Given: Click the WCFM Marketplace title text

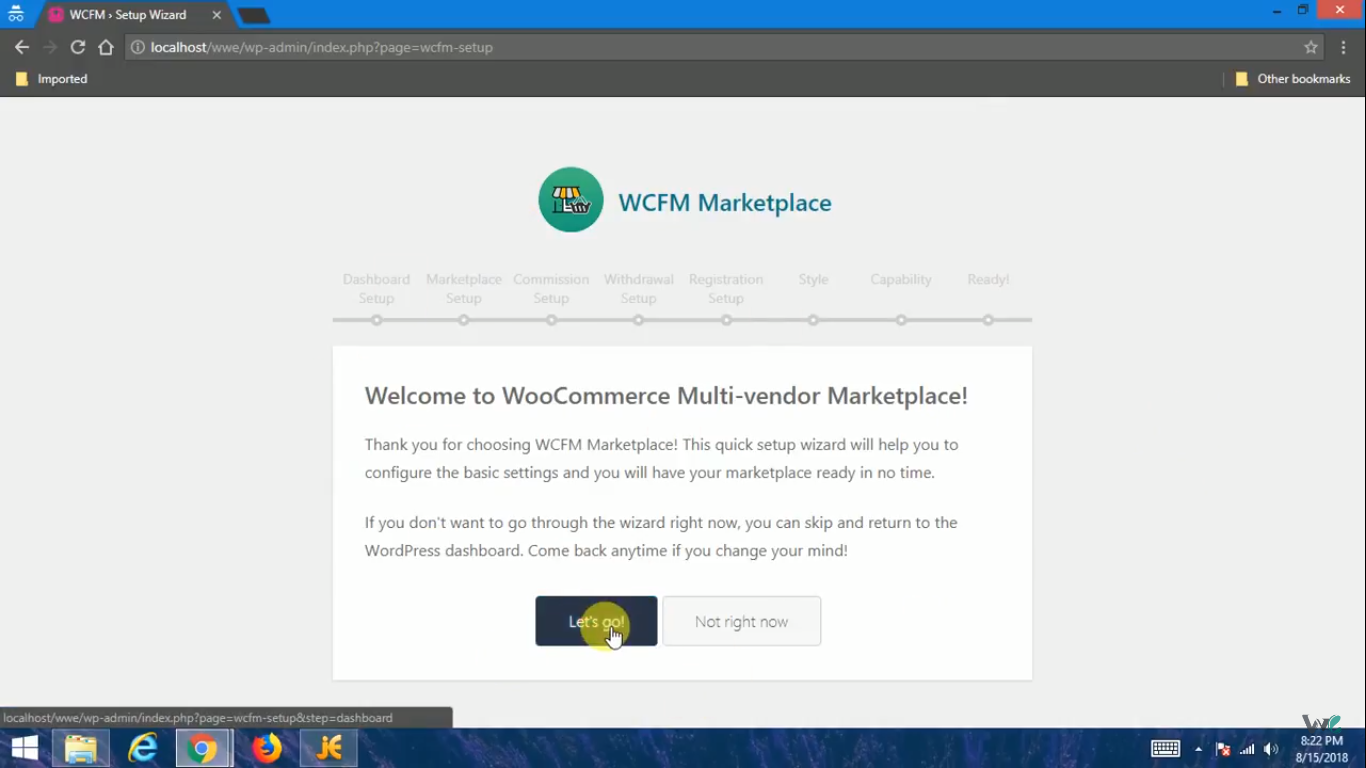Looking at the screenshot, I should click(x=725, y=202).
